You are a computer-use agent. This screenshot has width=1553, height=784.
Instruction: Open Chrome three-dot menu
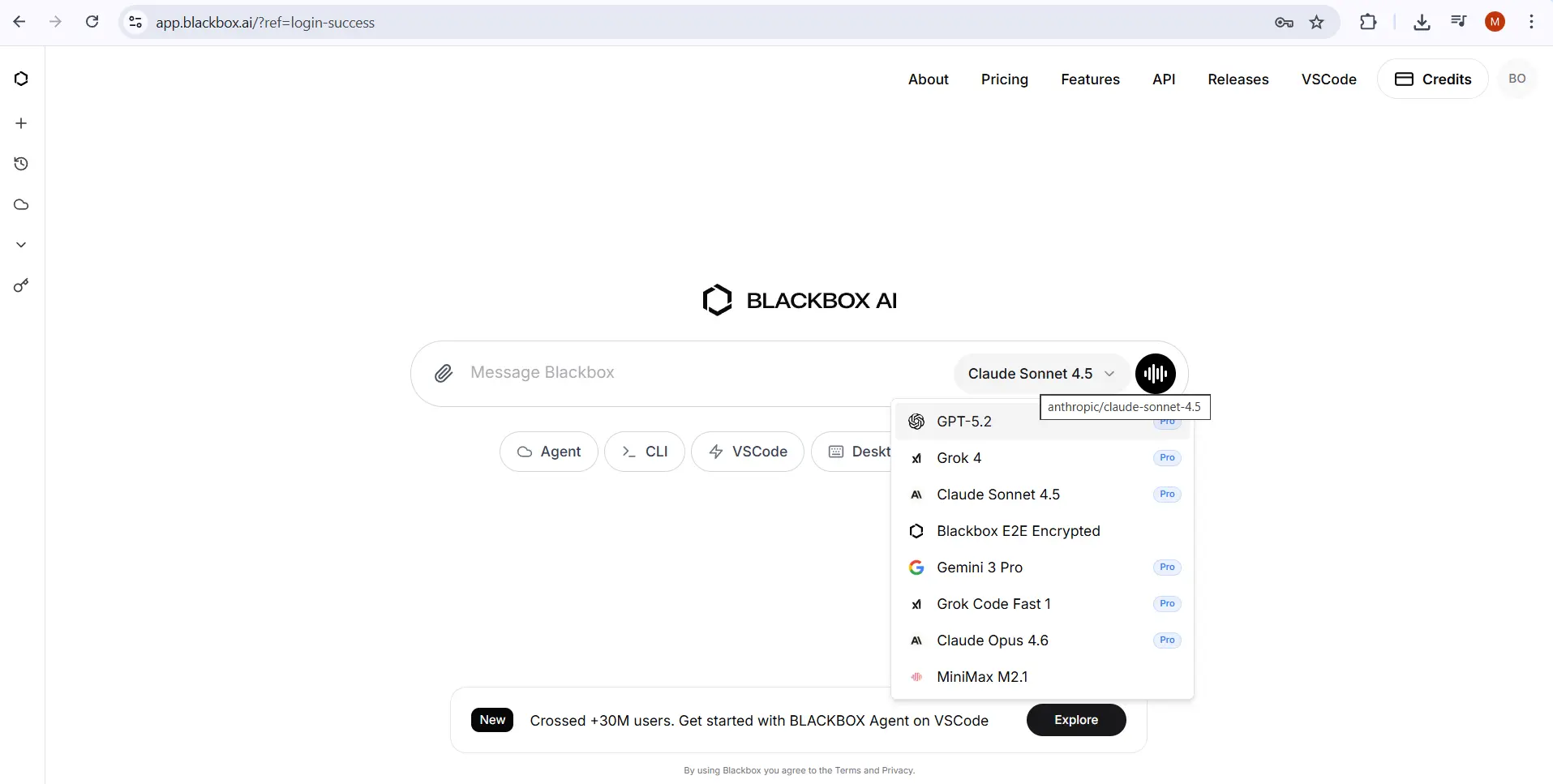pos(1531,23)
